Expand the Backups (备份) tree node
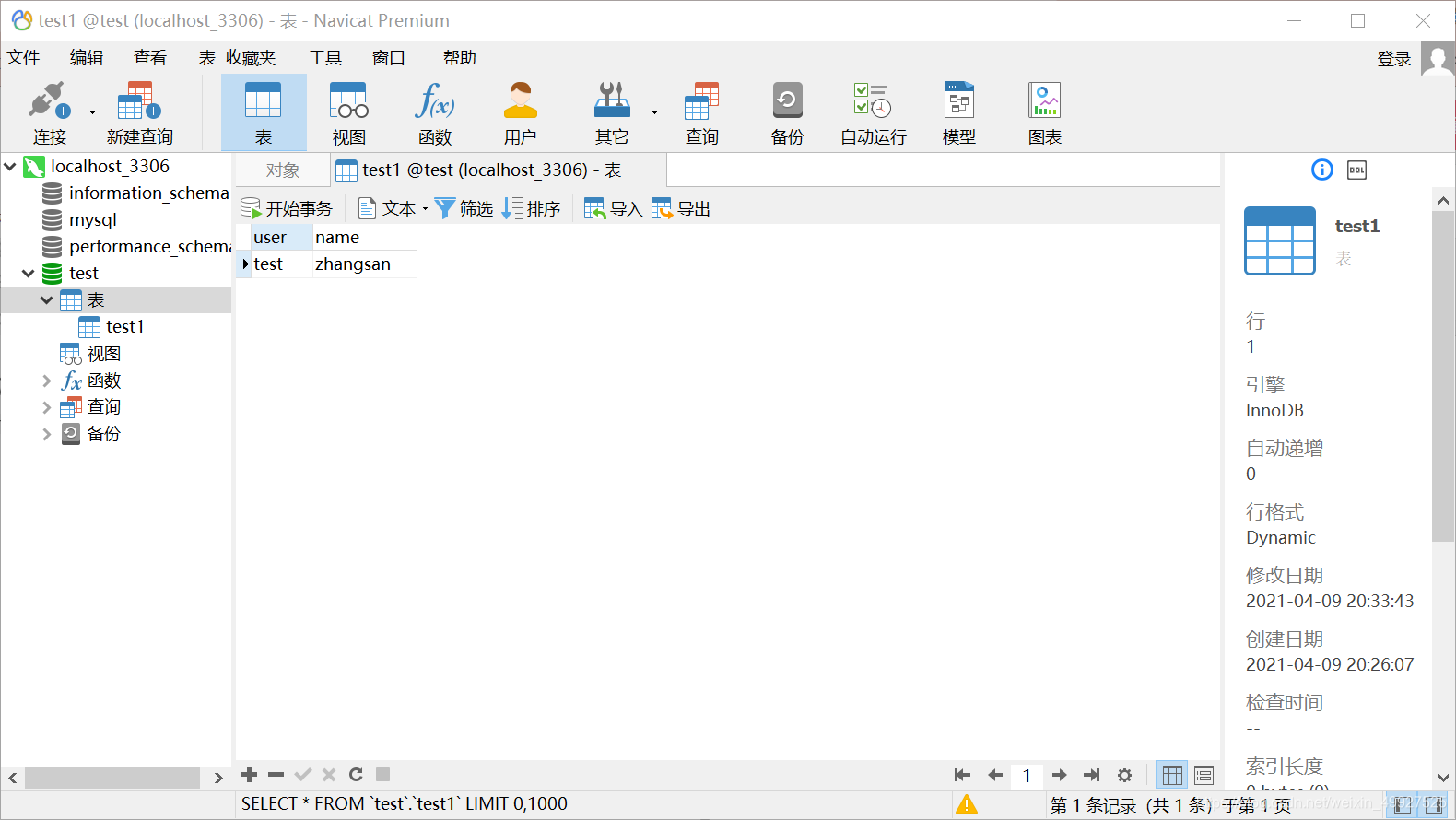 click(x=46, y=434)
